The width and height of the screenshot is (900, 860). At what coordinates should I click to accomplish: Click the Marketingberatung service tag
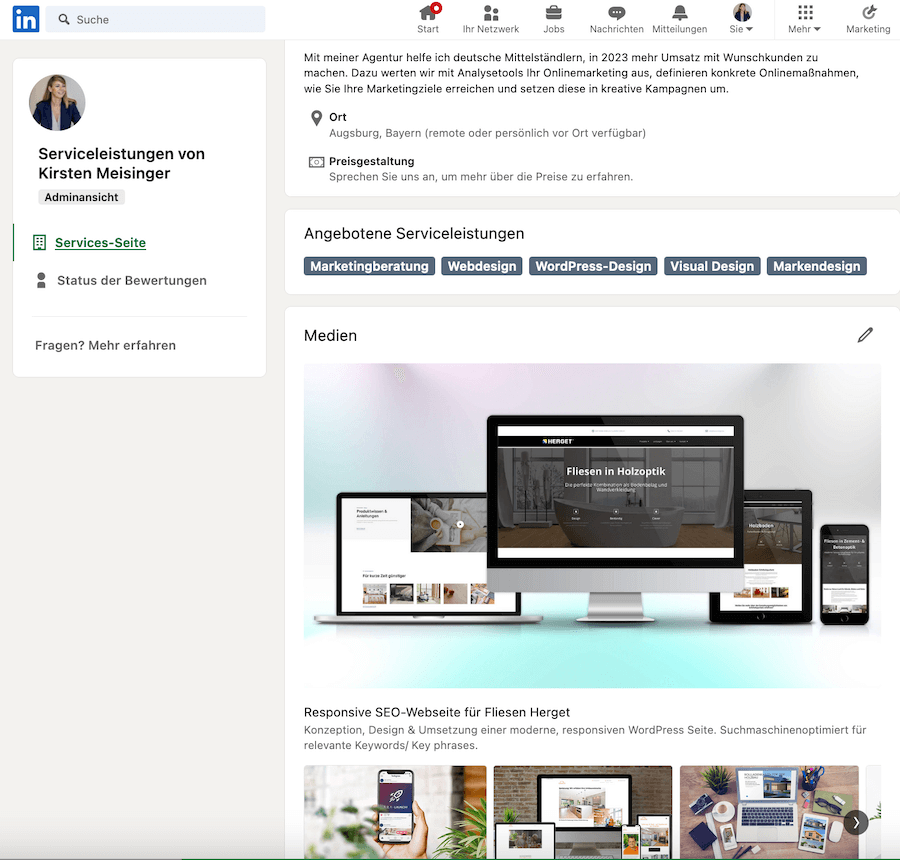pyautogui.click(x=369, y=266)
